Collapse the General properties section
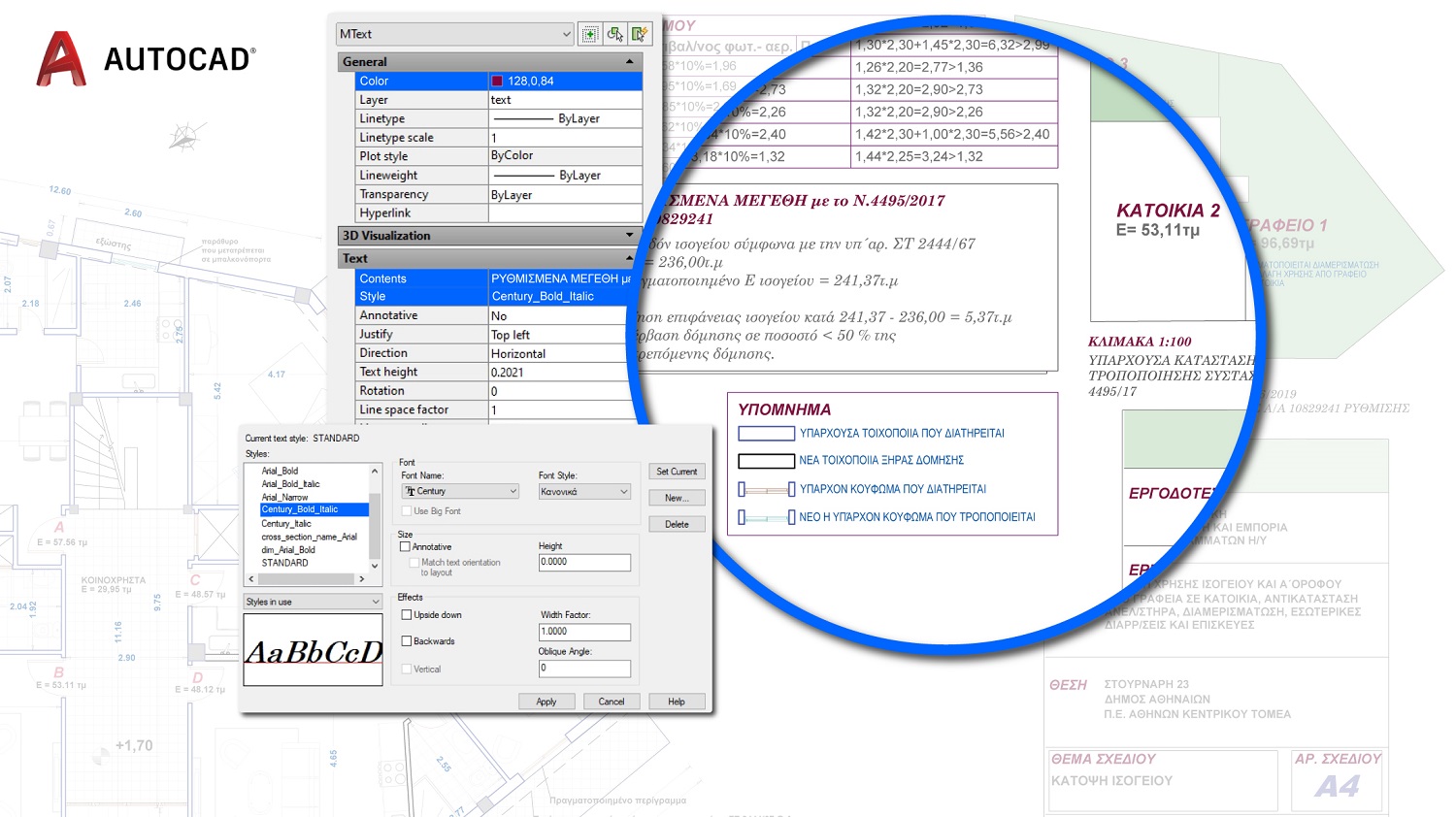1456x817 pixels. tap(630, 61)
